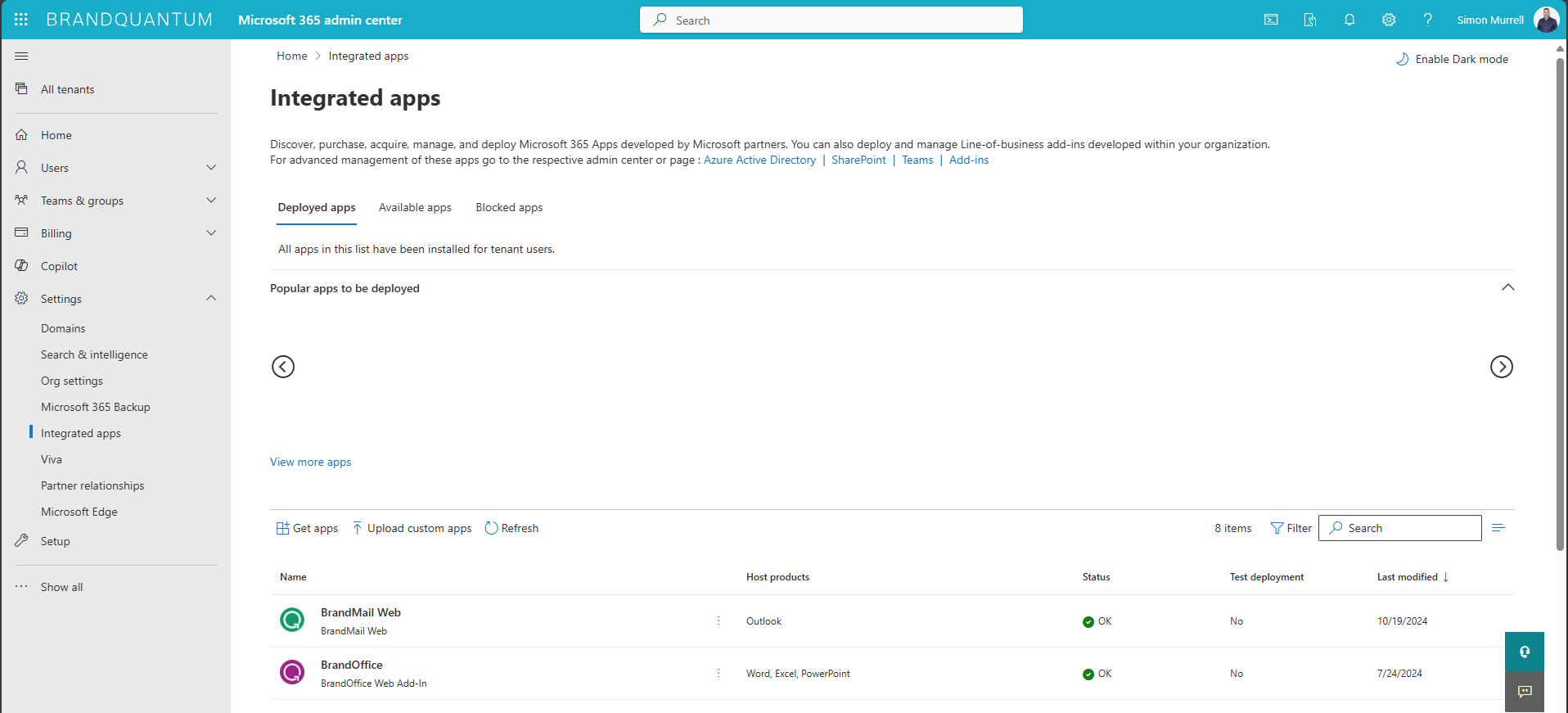
Task: Click the BrandMail Web app icon
Action: point(292,620)
